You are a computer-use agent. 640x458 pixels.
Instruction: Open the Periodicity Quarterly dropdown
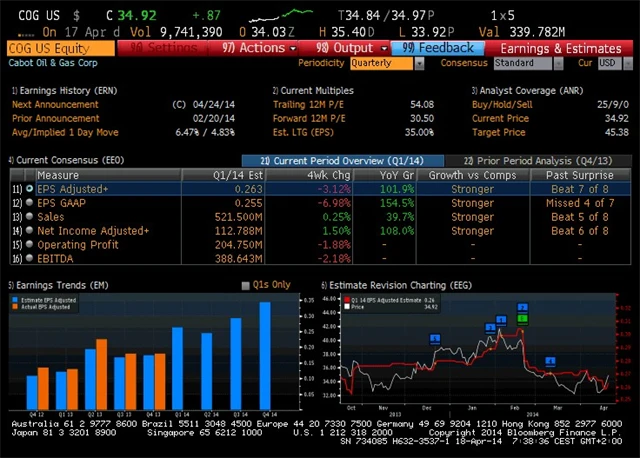pyautogui.click(x=390, y=63)
